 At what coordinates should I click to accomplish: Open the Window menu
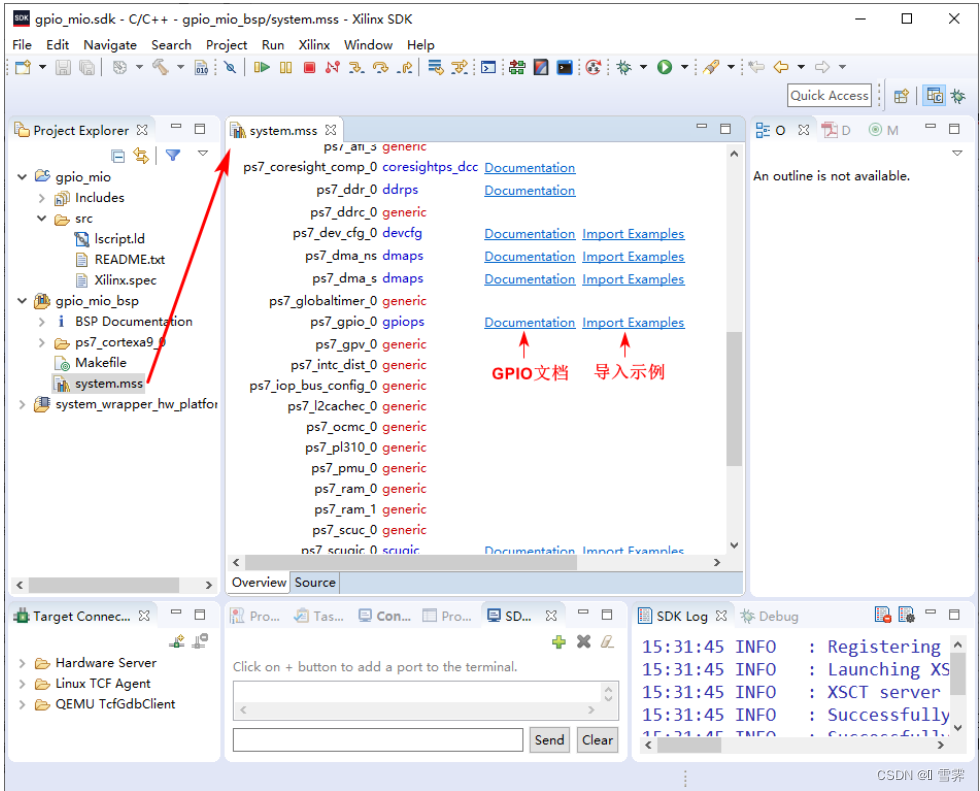point(368,45)
